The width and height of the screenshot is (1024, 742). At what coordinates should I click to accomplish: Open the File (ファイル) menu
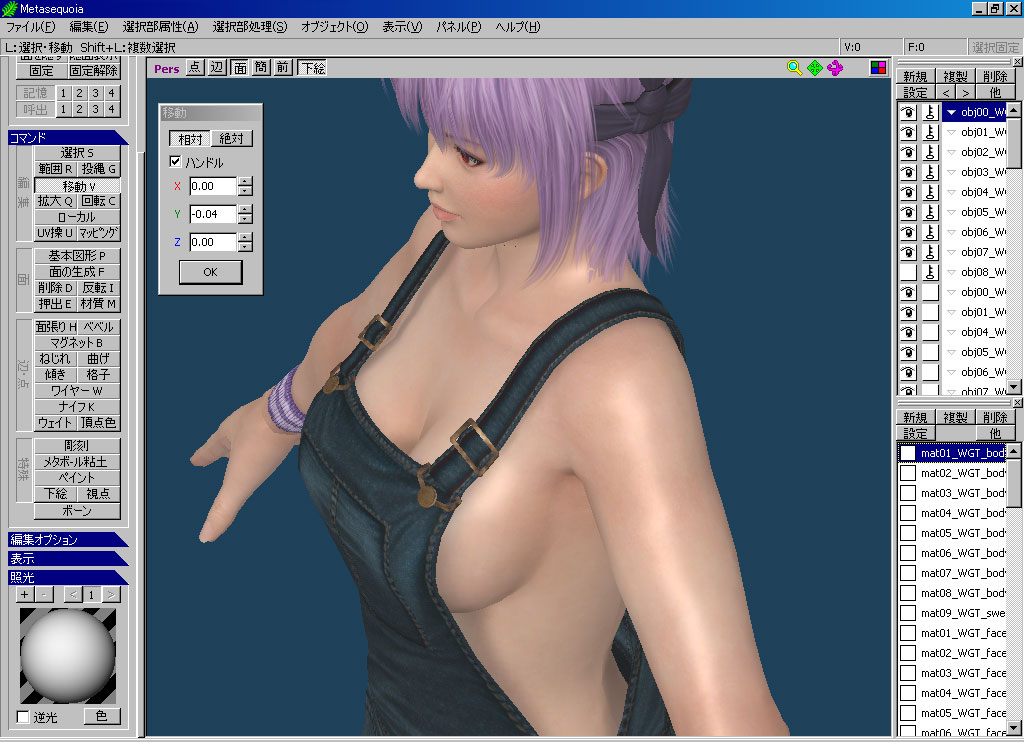(30, 27)
